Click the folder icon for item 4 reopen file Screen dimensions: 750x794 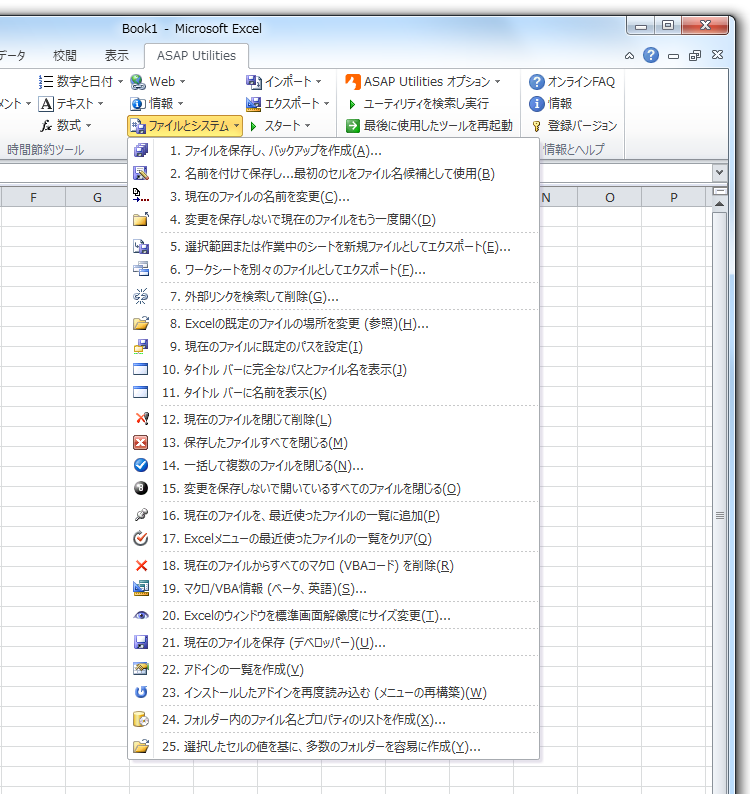[141, 219]
